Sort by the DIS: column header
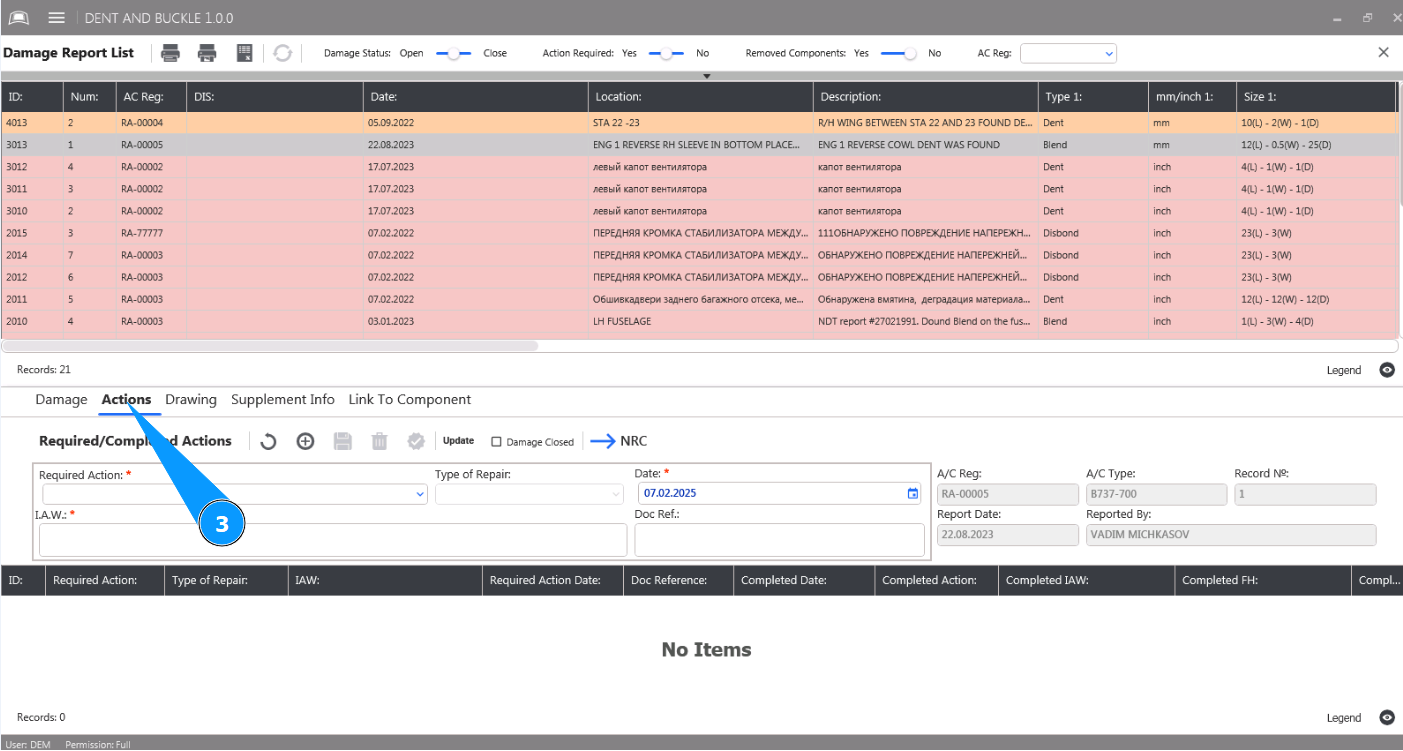Image resolution: width=1403 pixels, height=751 pixels. [x=275, y=97]
